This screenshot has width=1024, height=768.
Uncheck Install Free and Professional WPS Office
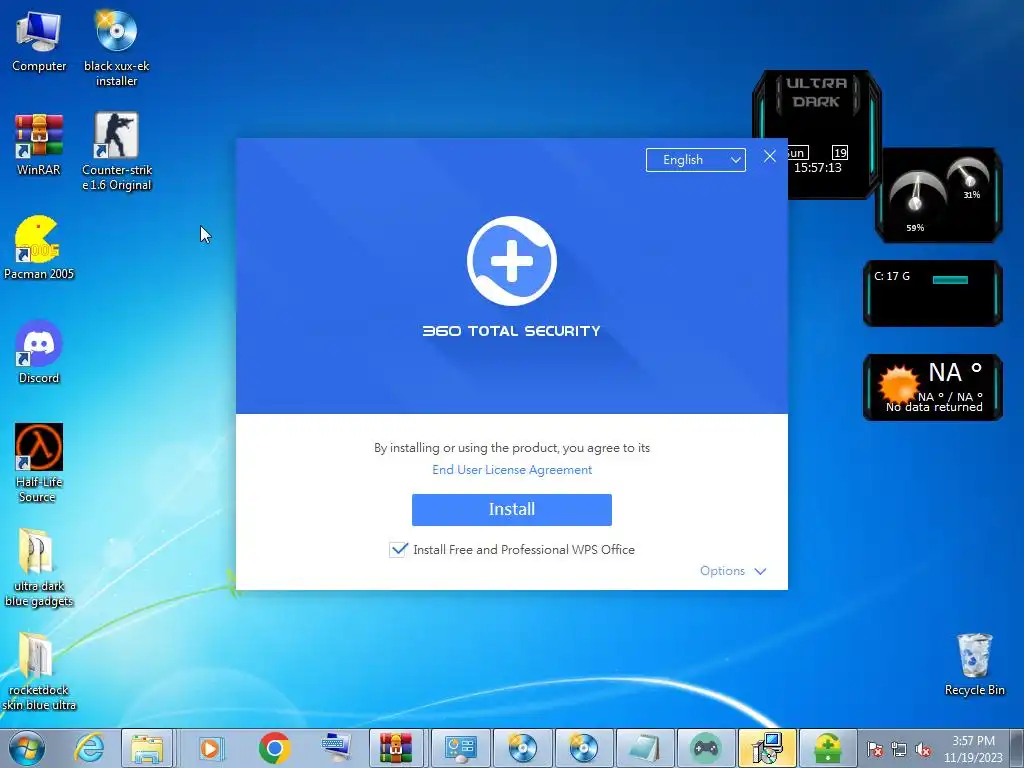[398, 549]
